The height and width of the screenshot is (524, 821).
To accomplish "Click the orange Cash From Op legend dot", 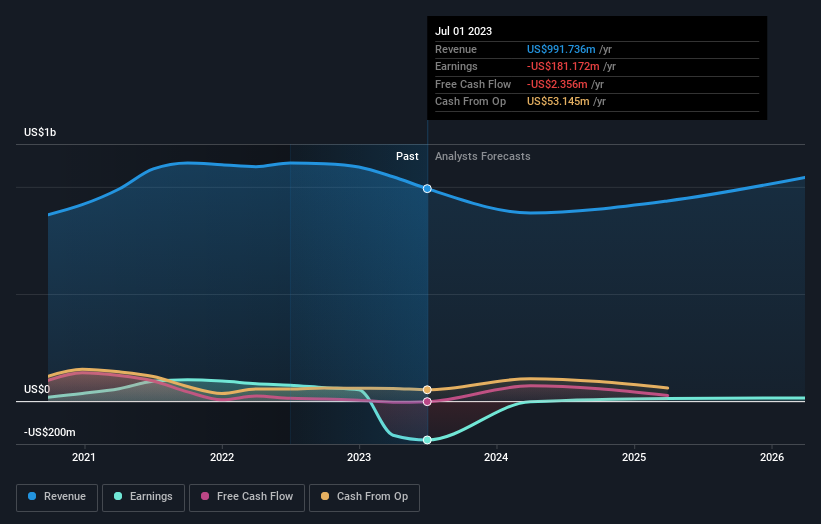I will [x=325, y=496].
